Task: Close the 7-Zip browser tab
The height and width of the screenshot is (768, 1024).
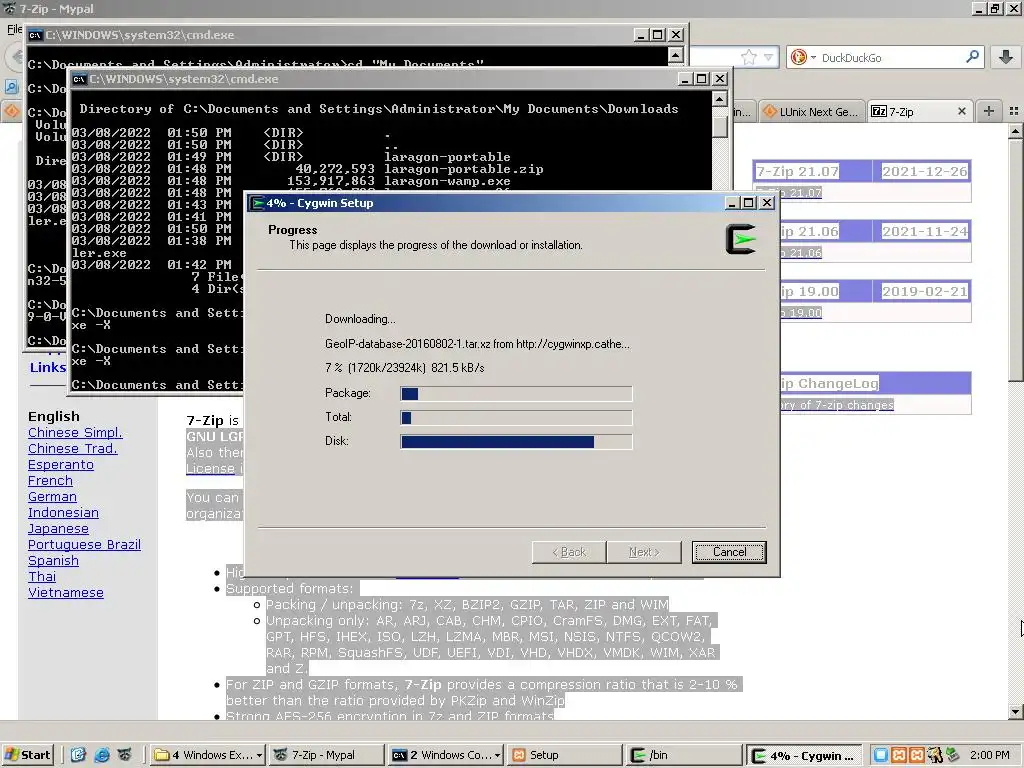Action: coord(961,112)
